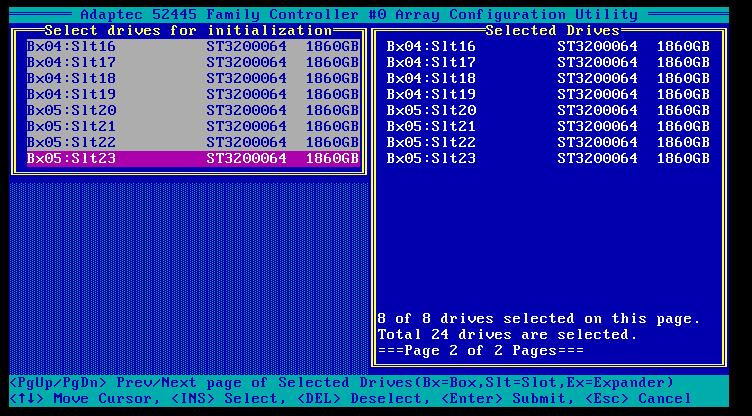Select drive Bx04:Slt17 in initialization list
Image resolution: width=752 pixels, height=416 pixels.
coord(193,62)
